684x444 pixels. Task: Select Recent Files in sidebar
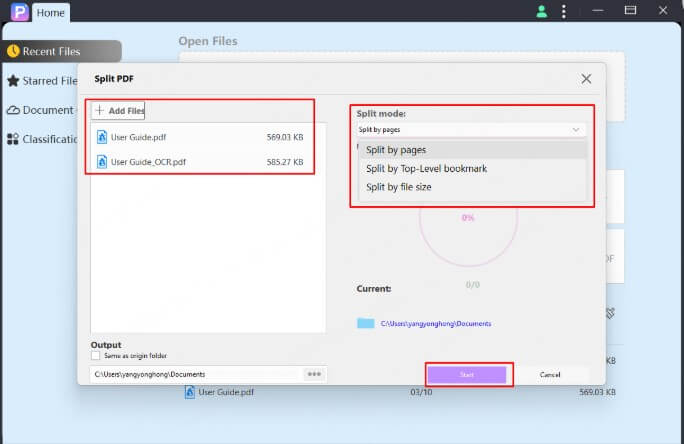click(x=61, y=51)
